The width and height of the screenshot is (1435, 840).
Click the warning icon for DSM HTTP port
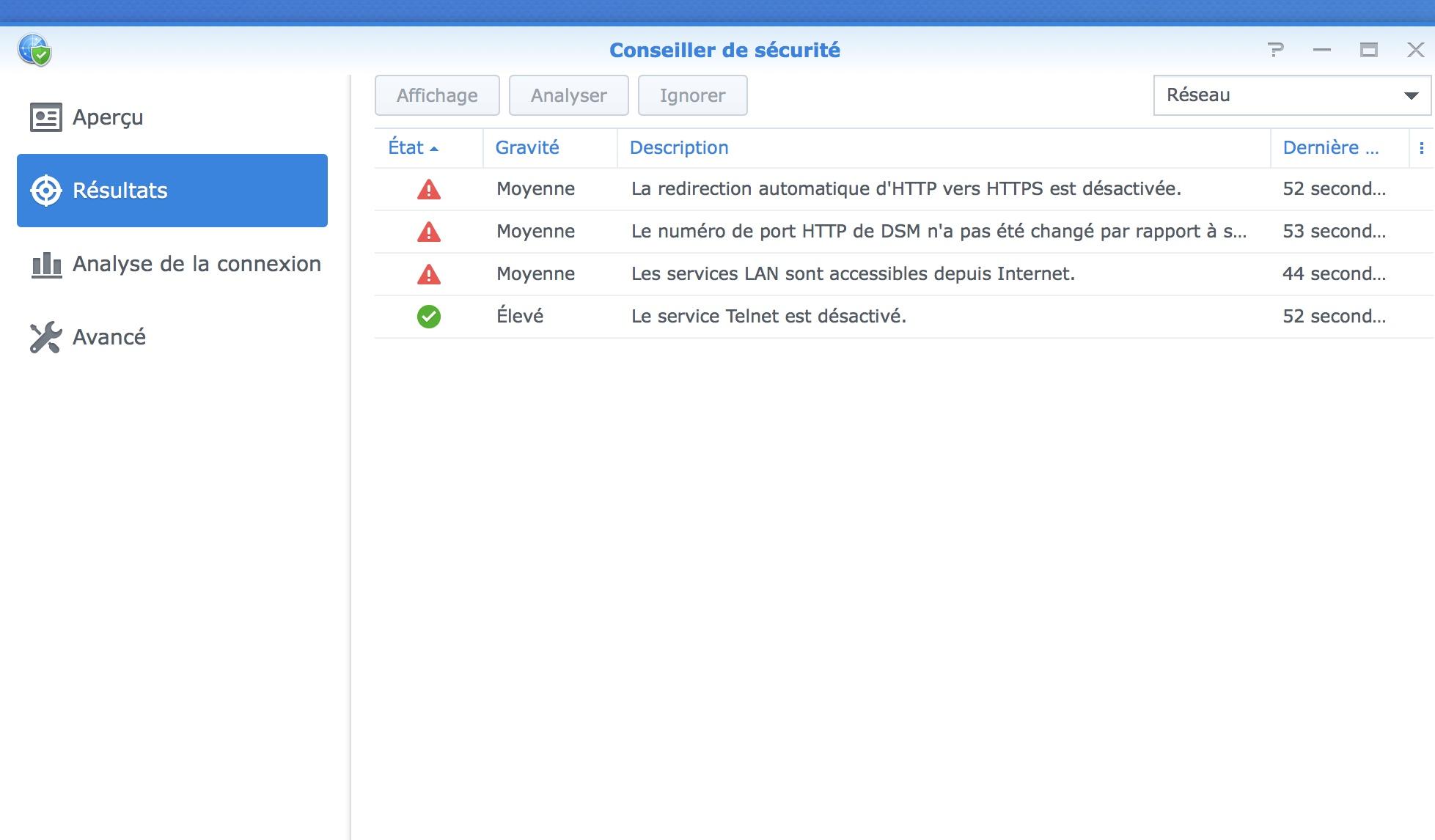pyautogui.click(x=428, y=232)
